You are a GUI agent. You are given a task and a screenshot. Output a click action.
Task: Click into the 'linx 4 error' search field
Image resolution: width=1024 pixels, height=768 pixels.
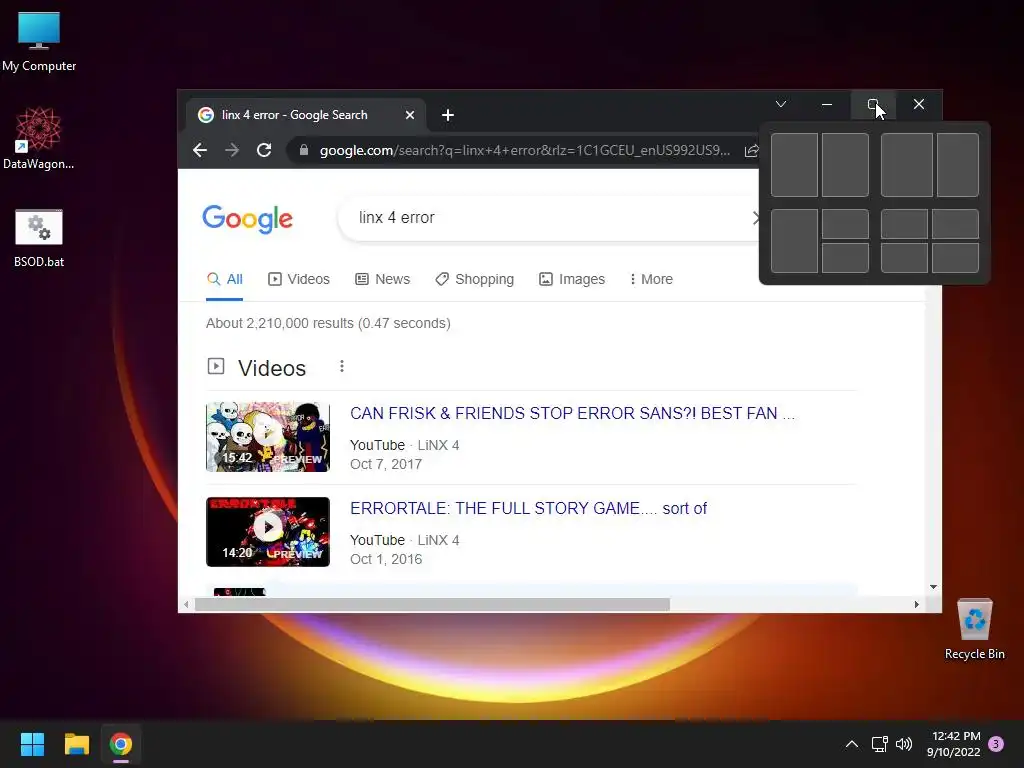coord(549,217)
